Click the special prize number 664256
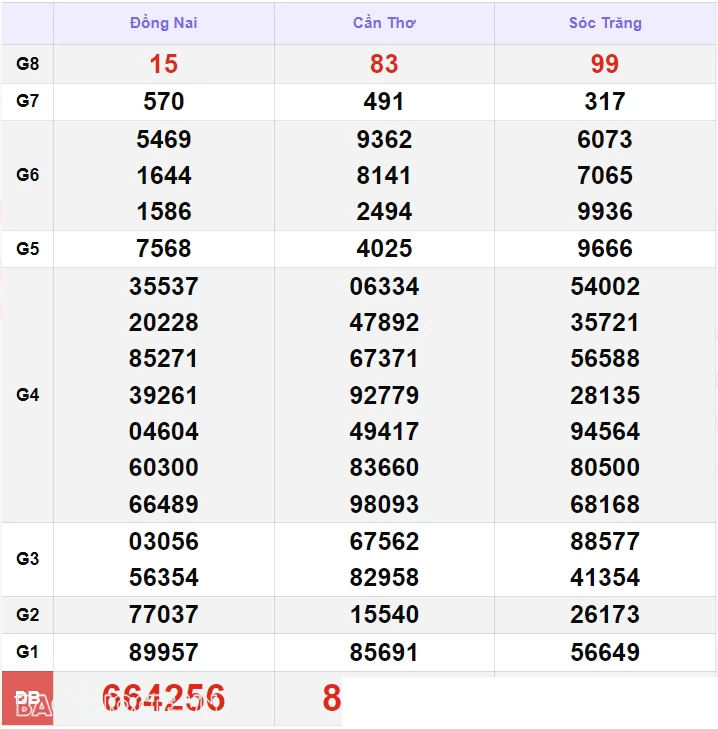This screenshot has height=729, width=718. (163, 698)
